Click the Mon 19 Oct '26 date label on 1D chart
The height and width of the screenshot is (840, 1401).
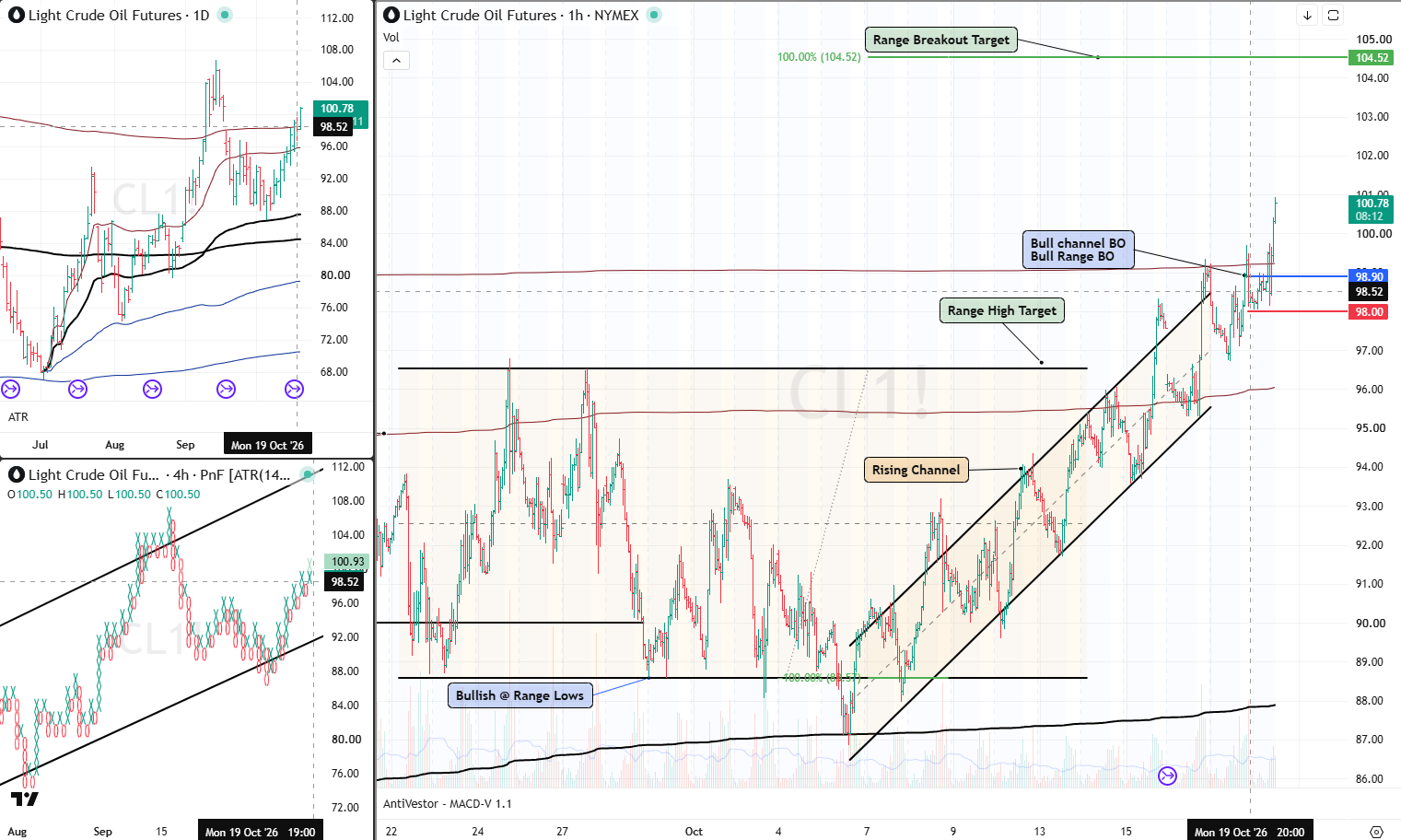pos(267,445)
